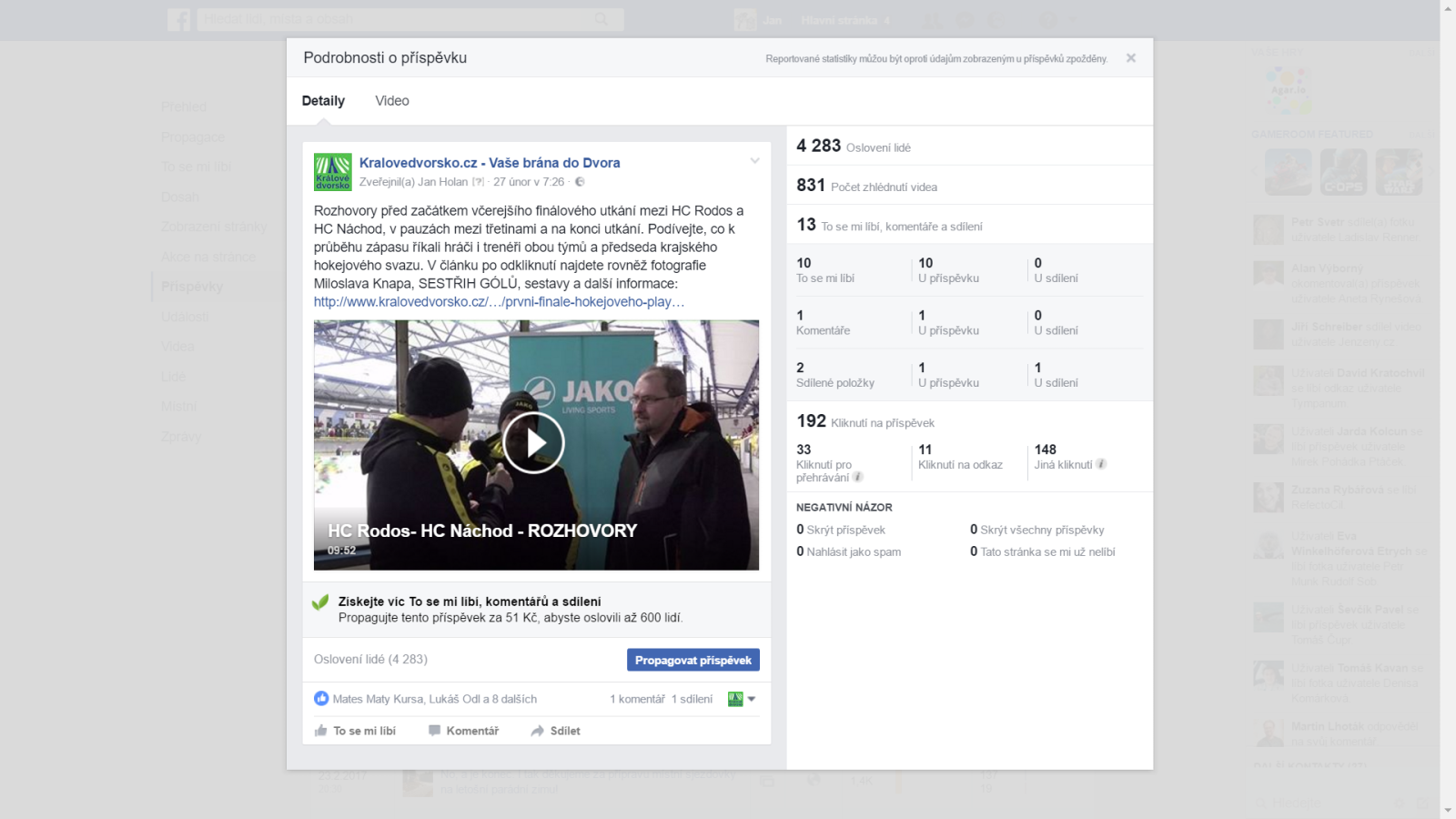Open Zprávy in the background sidebar

click(x=181, y=437)
